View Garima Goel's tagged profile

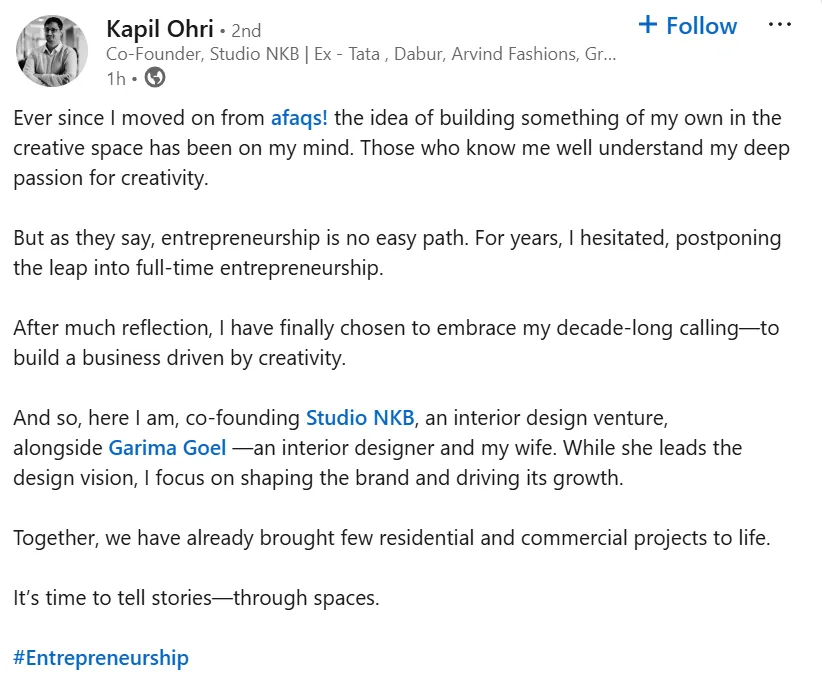click(167, 448)
